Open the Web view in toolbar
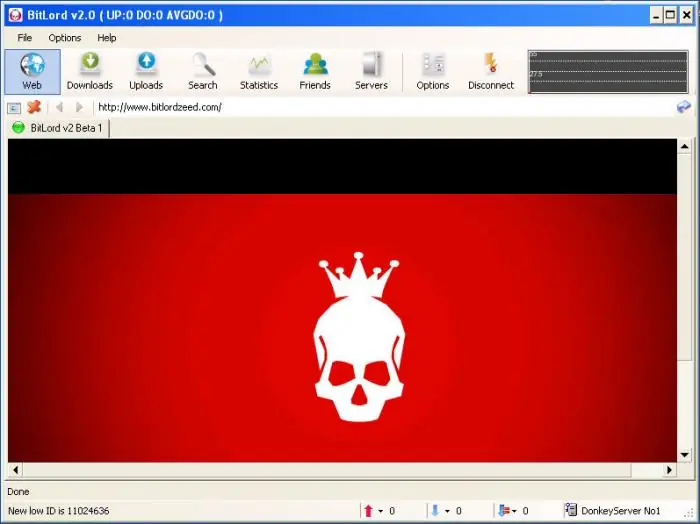The width and height of the screenshot is (700, 524). (32, 71)
